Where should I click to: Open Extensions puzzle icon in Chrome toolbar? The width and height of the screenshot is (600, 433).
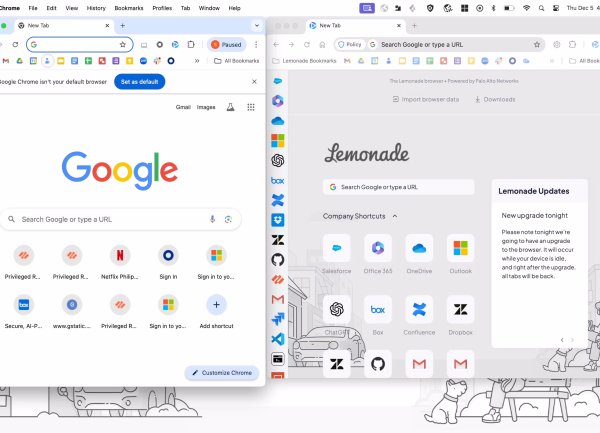coord(191,45)
